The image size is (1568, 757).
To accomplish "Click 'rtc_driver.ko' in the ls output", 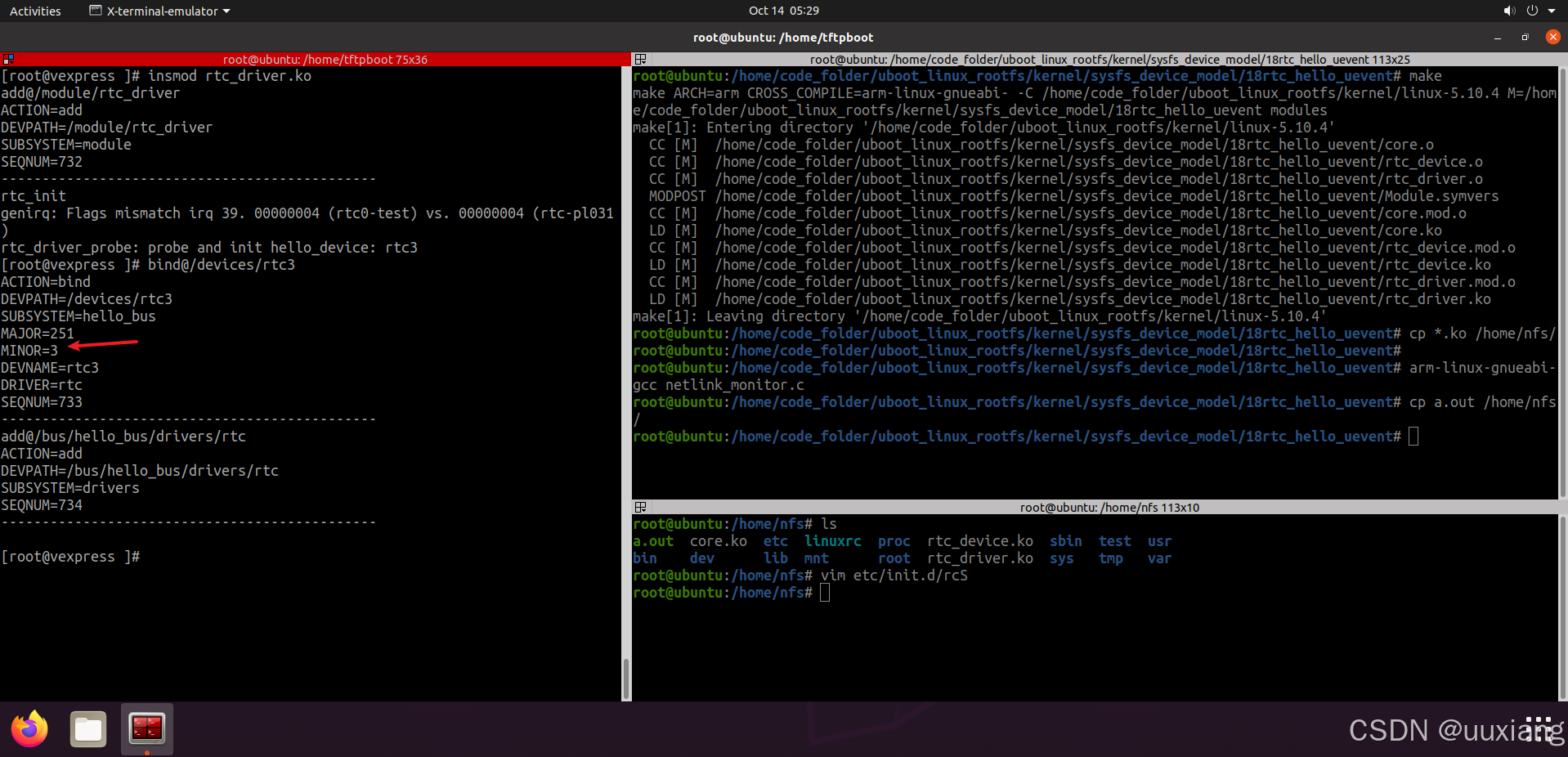I will click(980, 558).
